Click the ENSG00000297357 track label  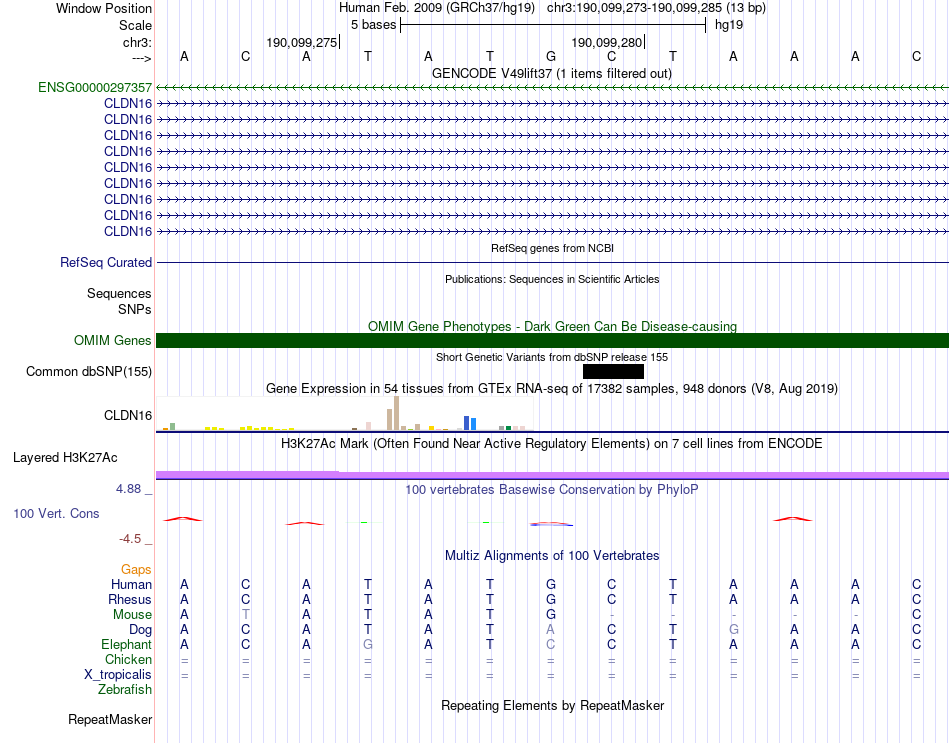[95, 87]
